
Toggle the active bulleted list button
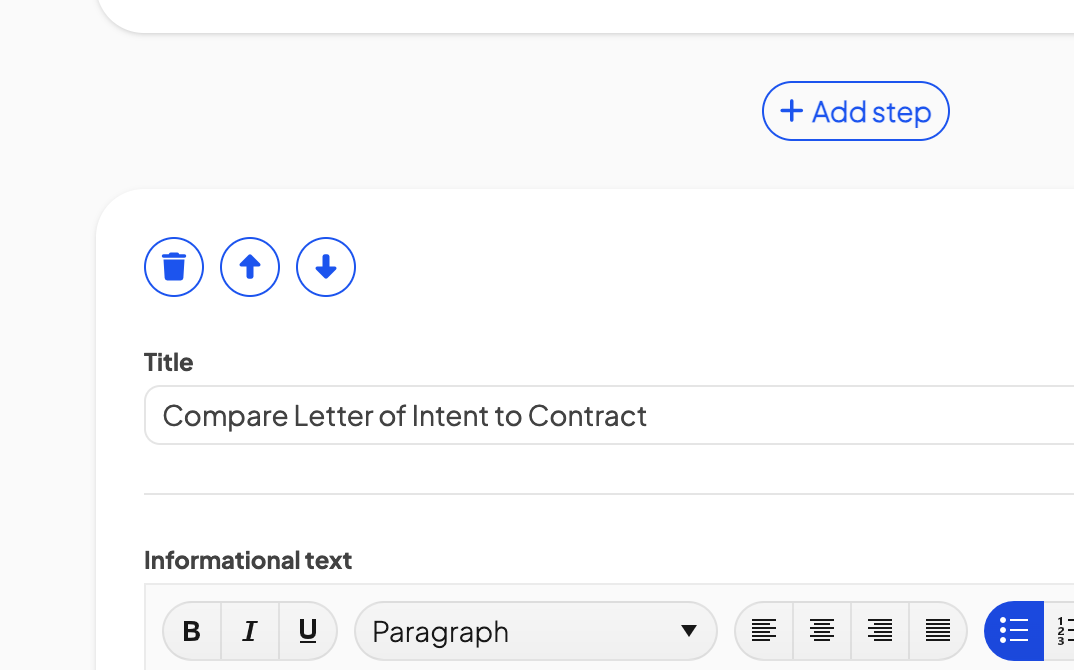[x=1014, y=631]
